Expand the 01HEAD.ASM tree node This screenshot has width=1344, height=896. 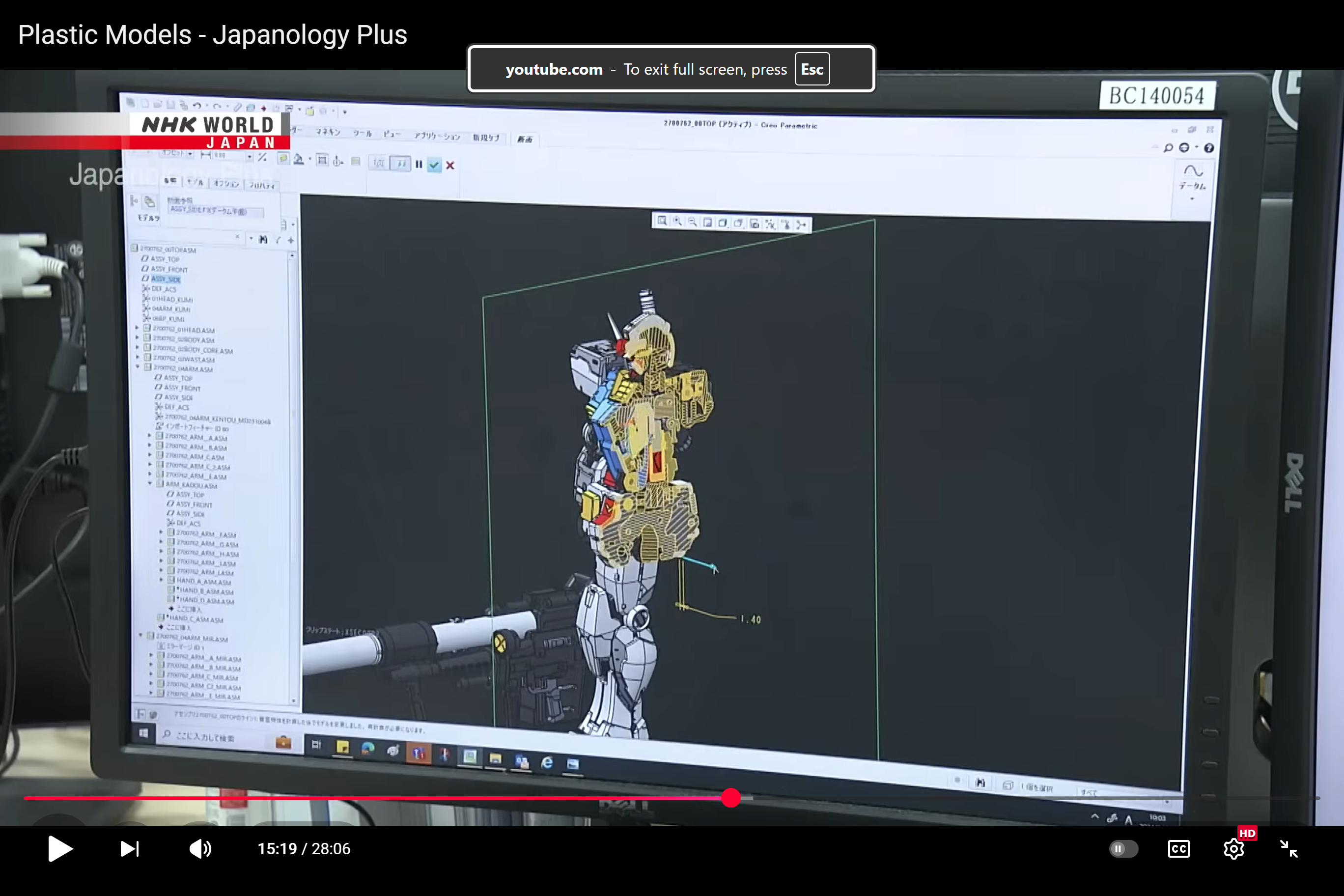[x=137, y=328]
